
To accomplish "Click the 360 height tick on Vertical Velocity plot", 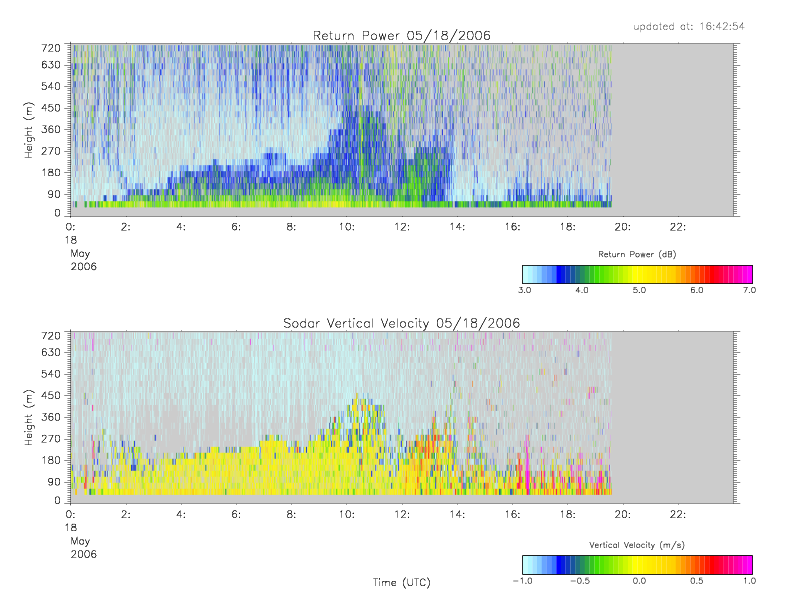I will coord(51,417).
